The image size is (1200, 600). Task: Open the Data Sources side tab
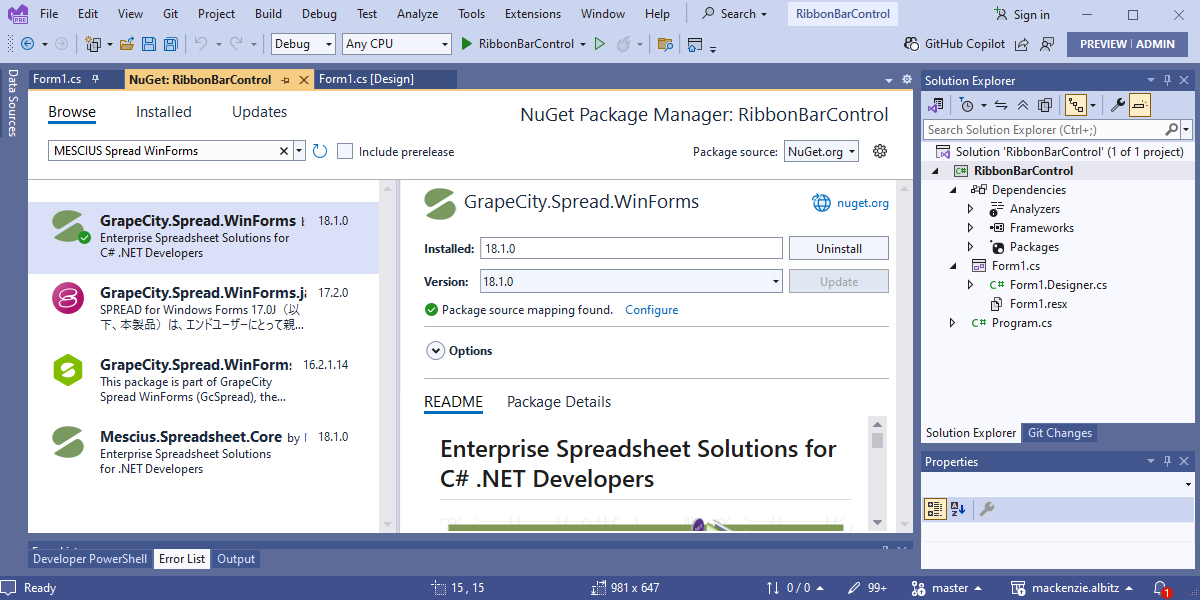tap(12, 103)
